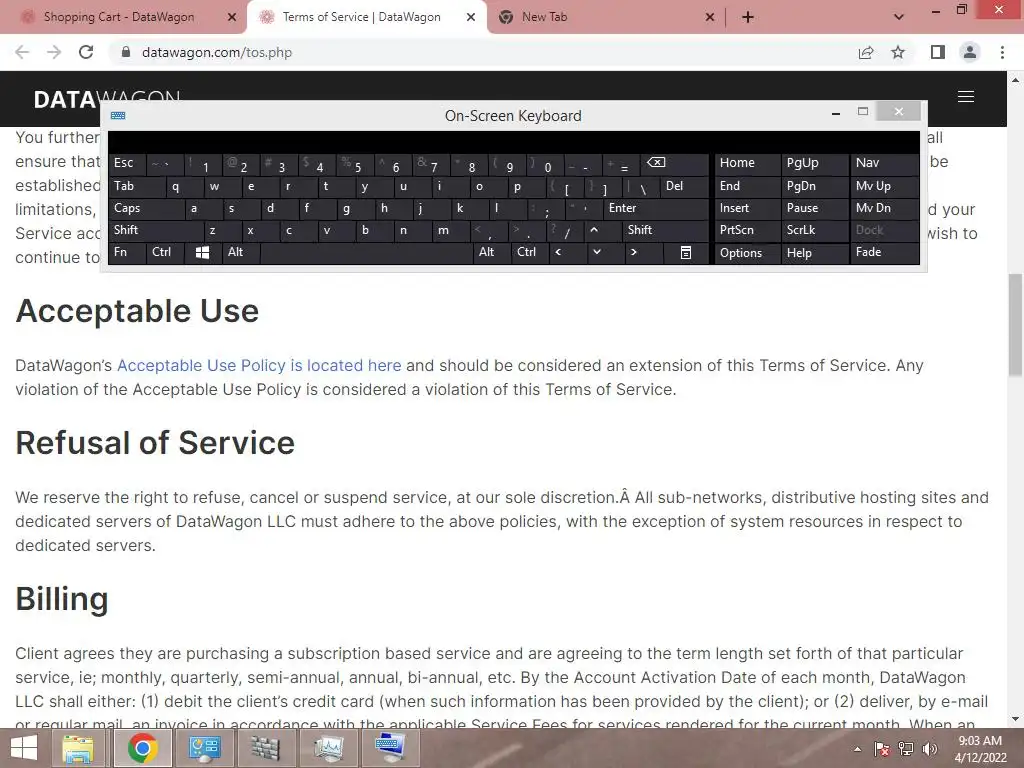Close the Shopping Cart tab

coord(232,17)
